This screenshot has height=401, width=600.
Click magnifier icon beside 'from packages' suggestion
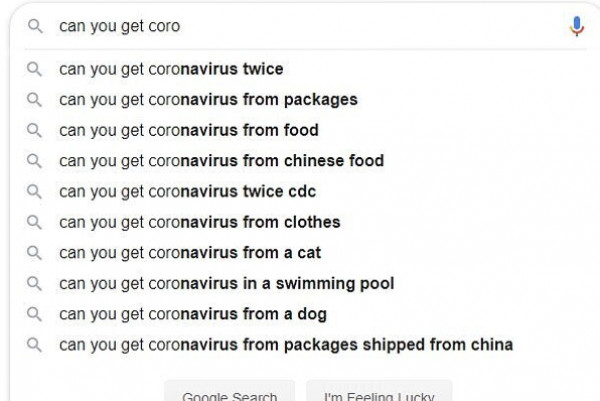(x=34, y=100)
